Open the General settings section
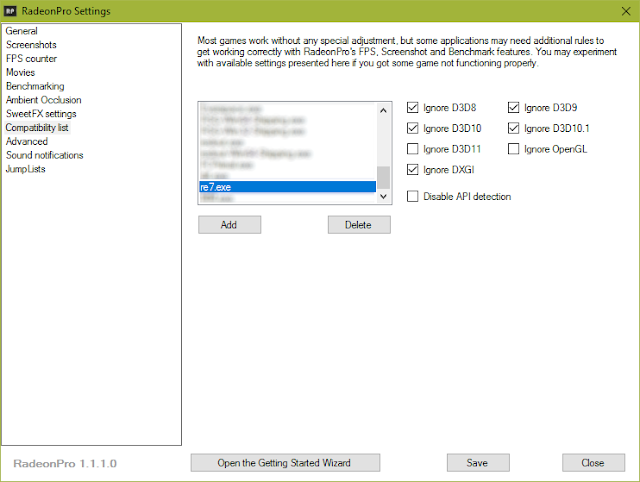The width and height of the screenshot is (640, 482). click(x=21, y=31)
